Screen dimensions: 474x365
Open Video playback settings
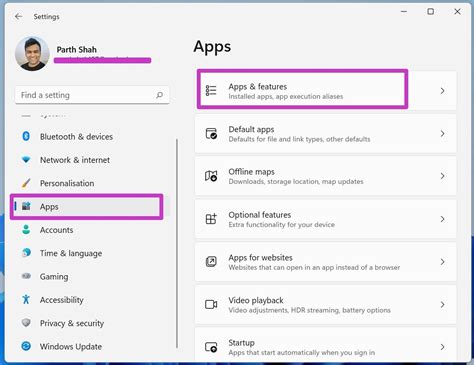click(x=325, y=304)
